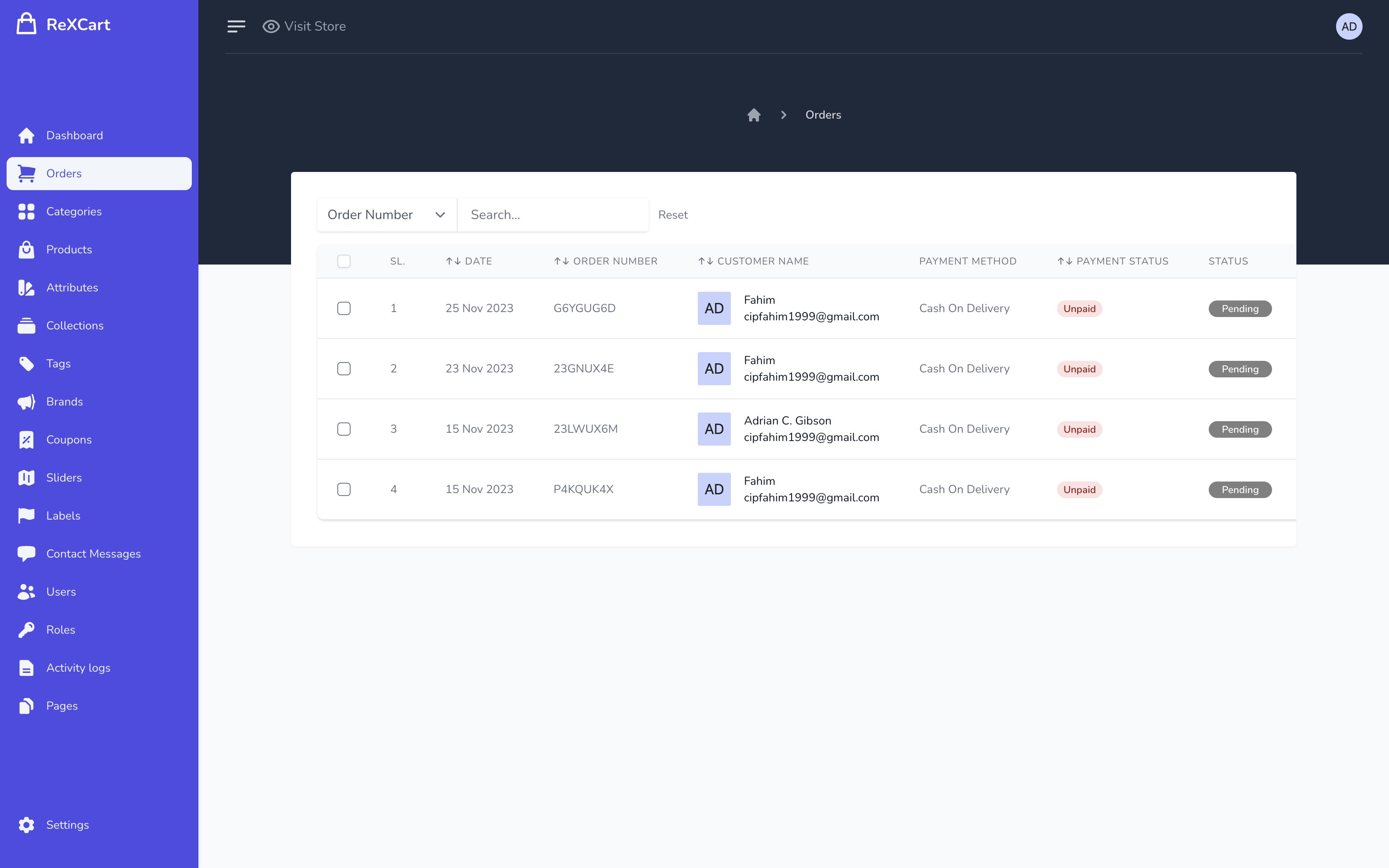
Task: Click the Brands megaphone icon
Action: [26, 402]
